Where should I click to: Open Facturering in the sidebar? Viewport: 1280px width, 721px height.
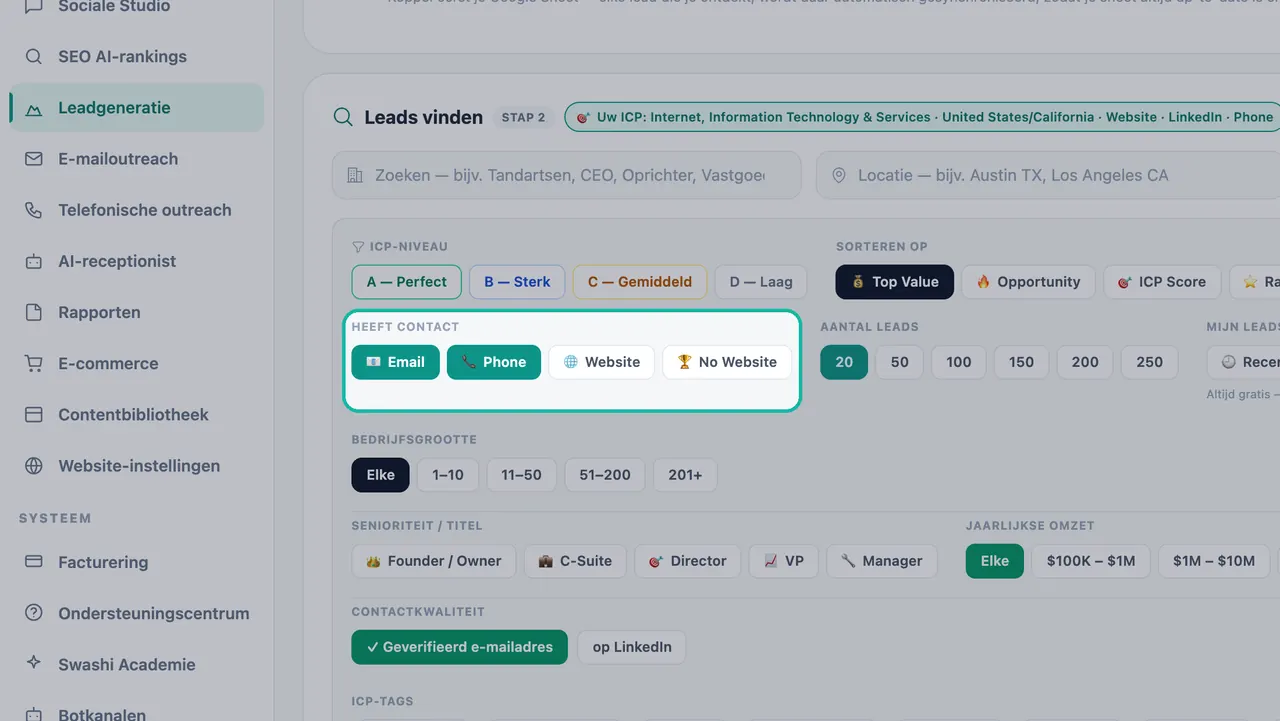click(136, 562)
